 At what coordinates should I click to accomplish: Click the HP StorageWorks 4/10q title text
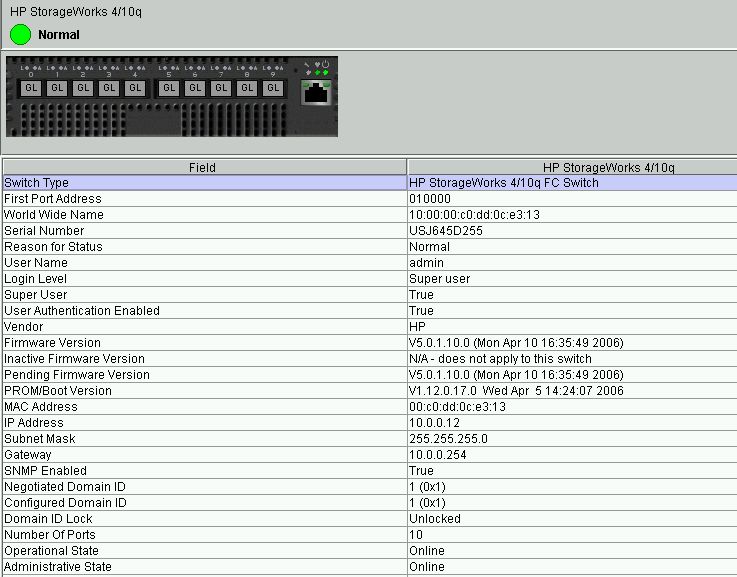(x=76, y=12)
